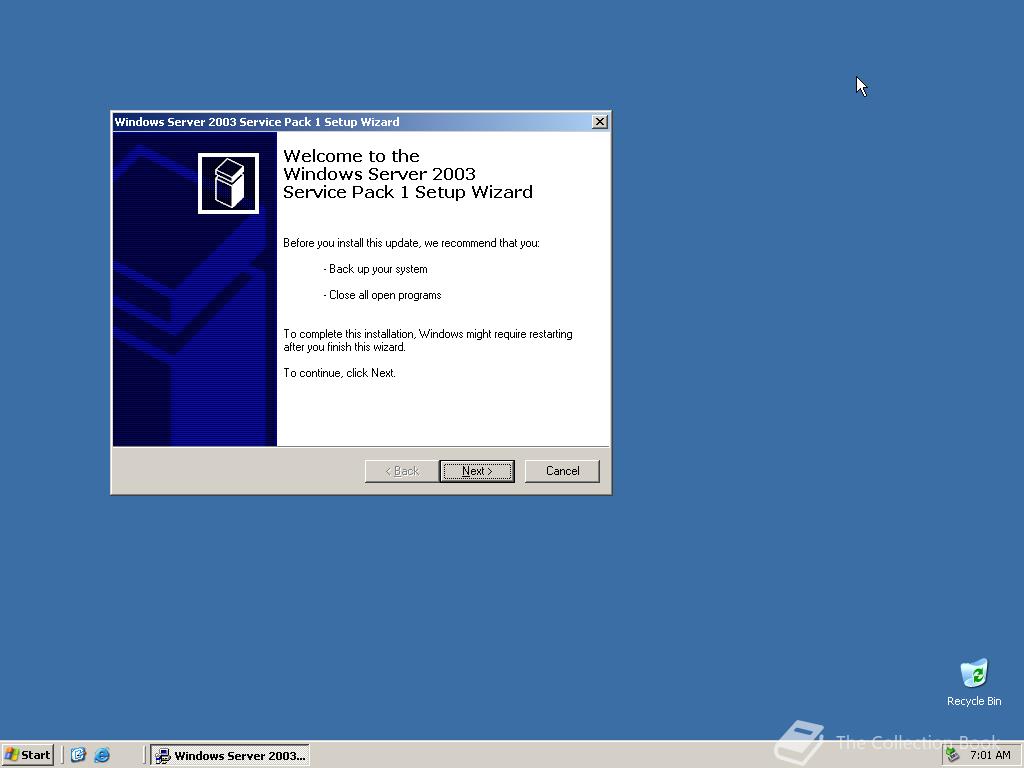
Task: Click the Quick Launch toolbar divider handle
Action: (63, 755)
